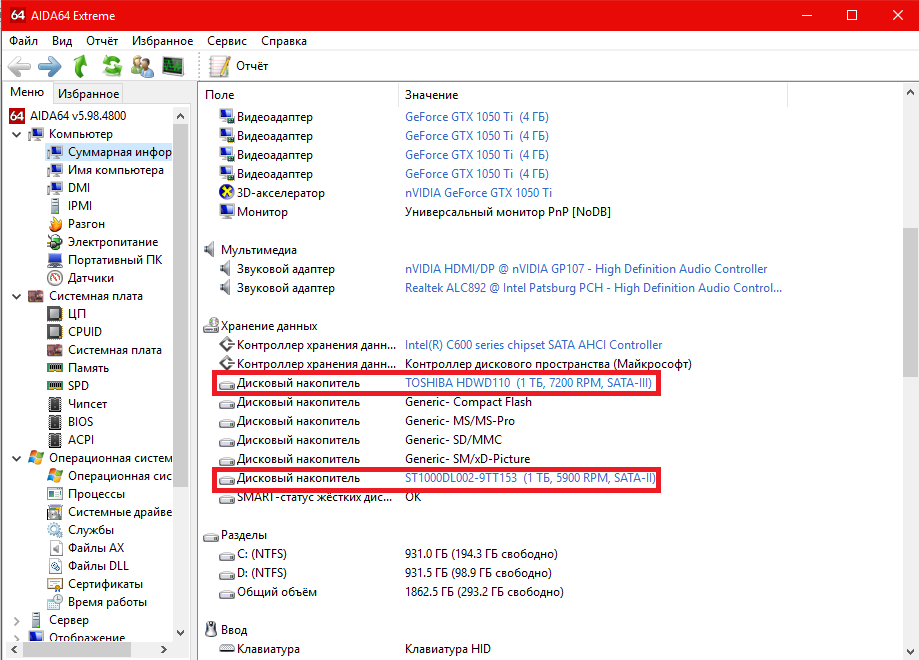Open the Realtek ALC892 audio link
The height and width of the screenshot is (660, 919).
[x=593, y=288]
